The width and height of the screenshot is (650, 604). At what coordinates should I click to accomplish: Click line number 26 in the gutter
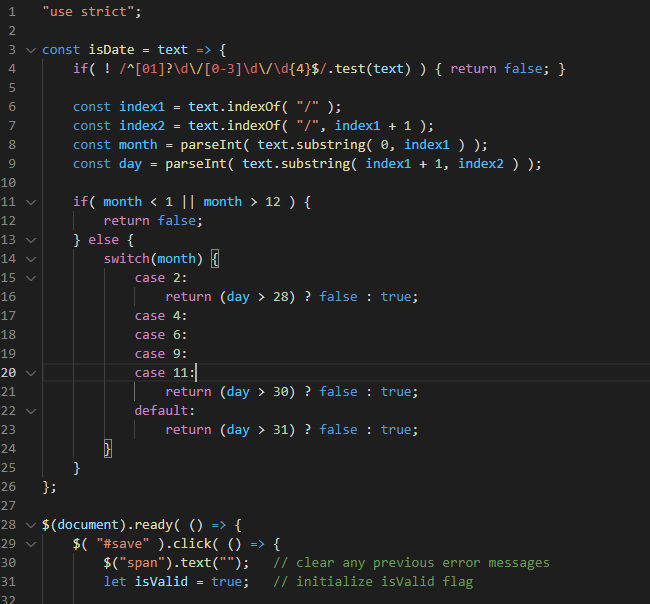click(x=8, y=487)
